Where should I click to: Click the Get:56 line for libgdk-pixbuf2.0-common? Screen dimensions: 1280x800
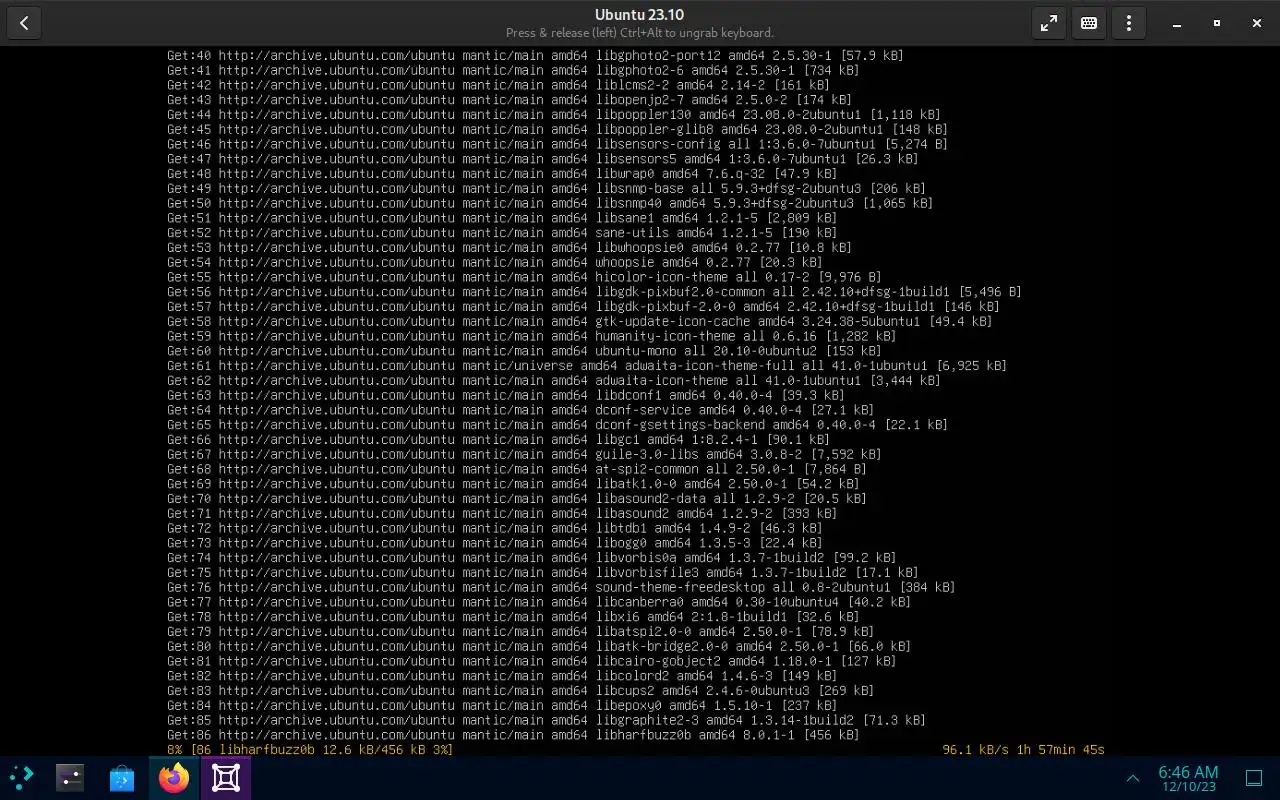[x=594, y=292]
